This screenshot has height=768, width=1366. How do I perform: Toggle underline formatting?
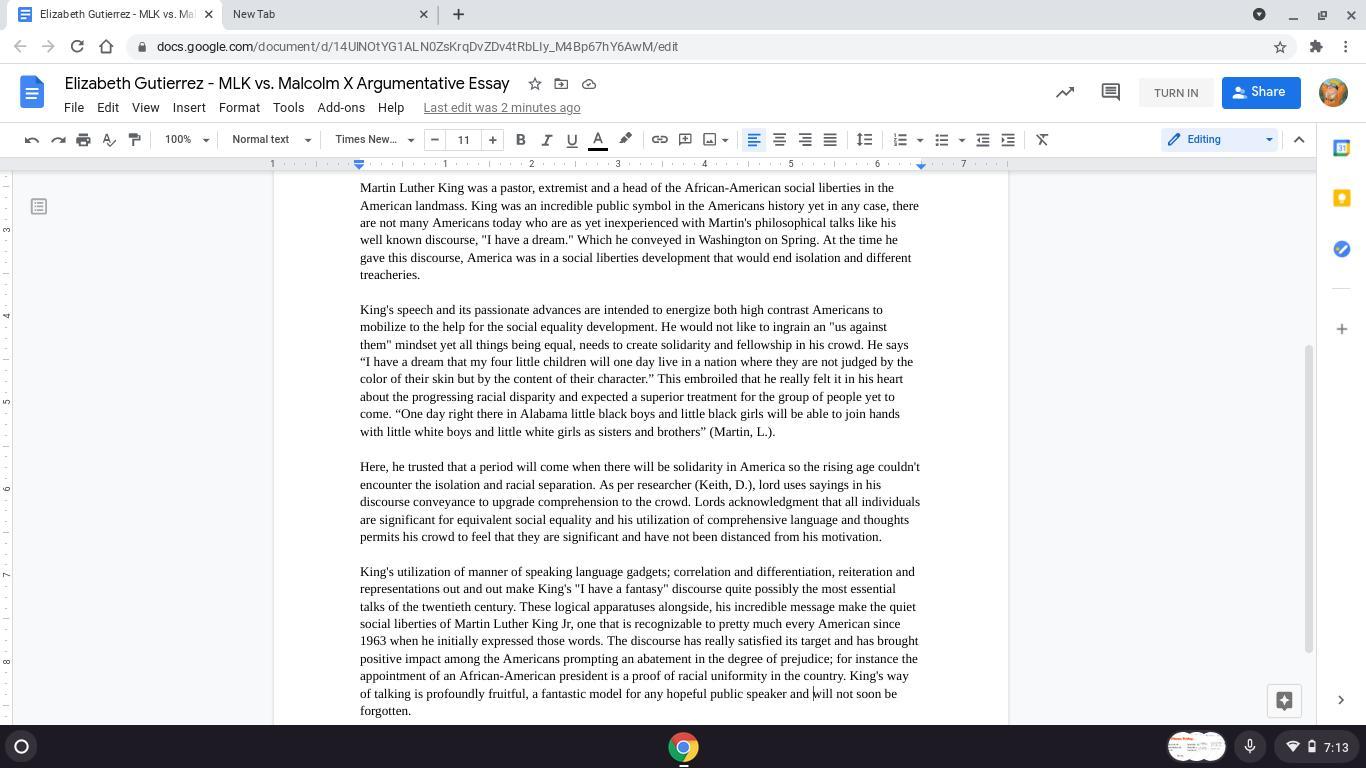click(572, 140)
